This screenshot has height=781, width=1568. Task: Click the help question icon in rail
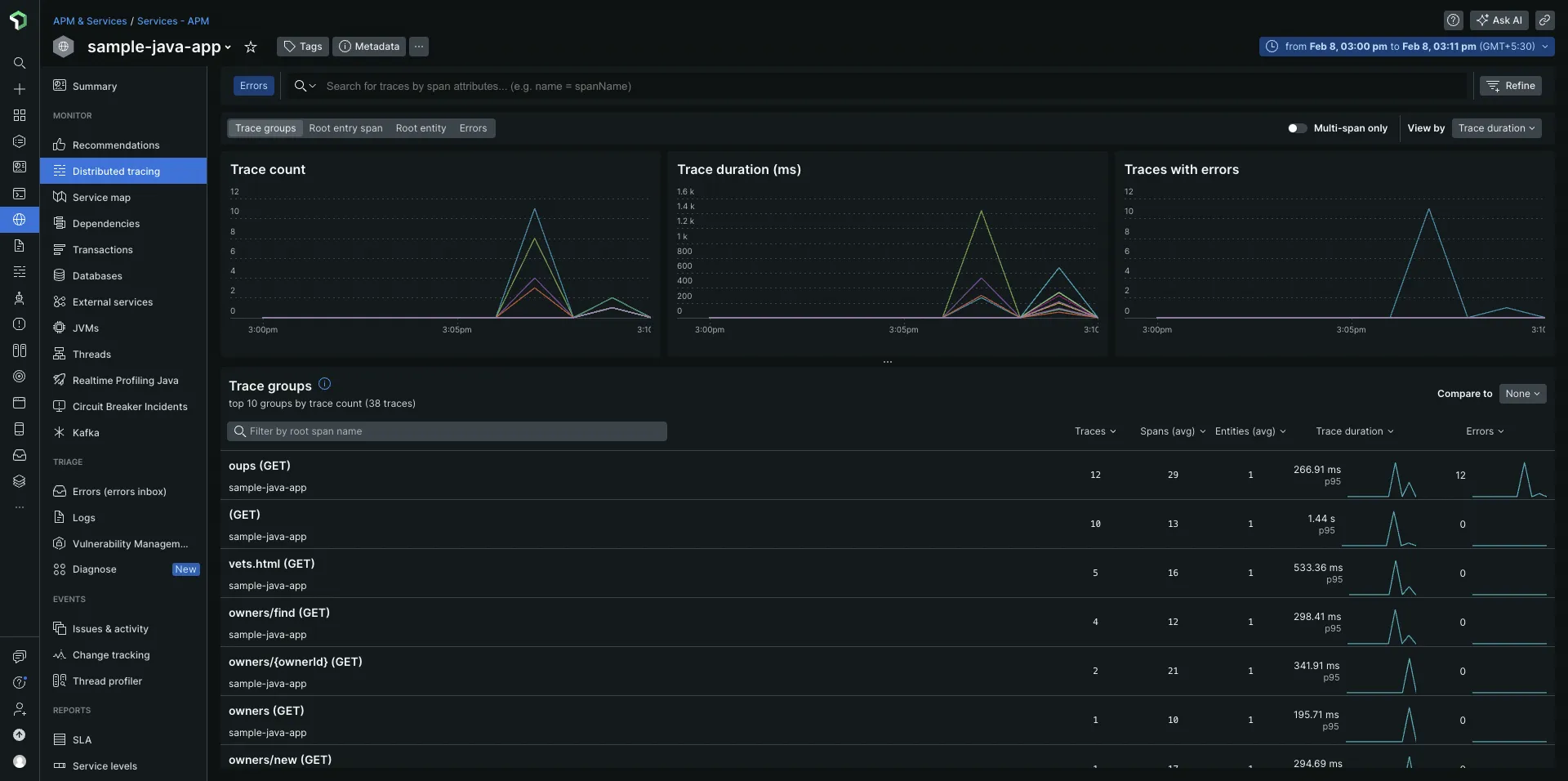(20, 683)
